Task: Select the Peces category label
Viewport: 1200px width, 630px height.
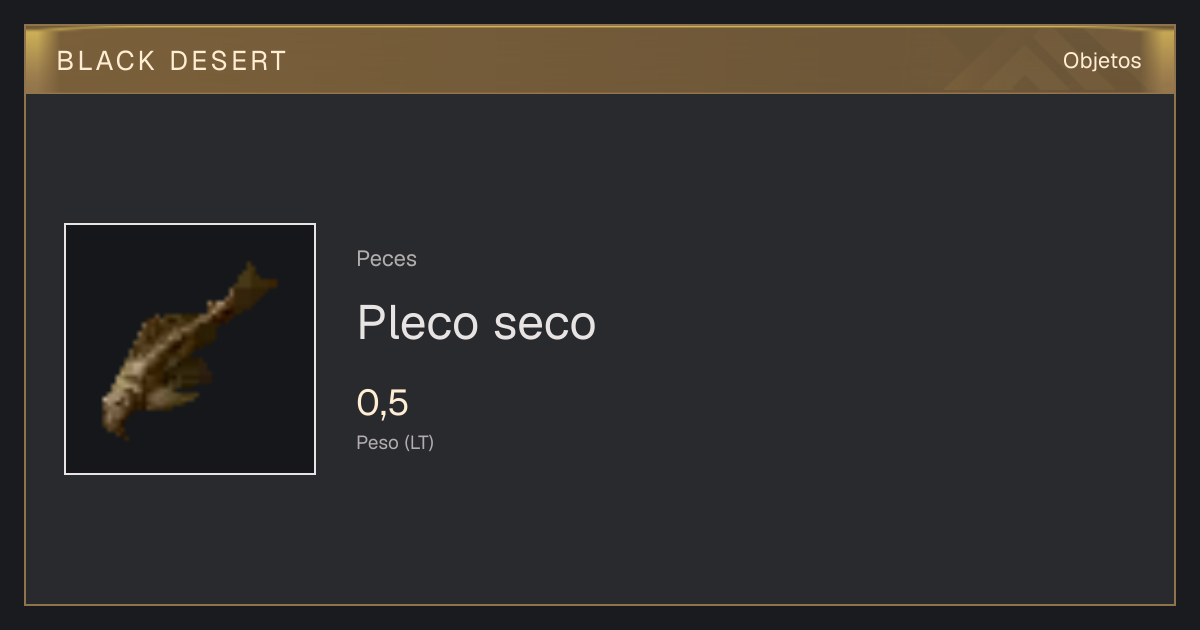Action: [386, 259]
